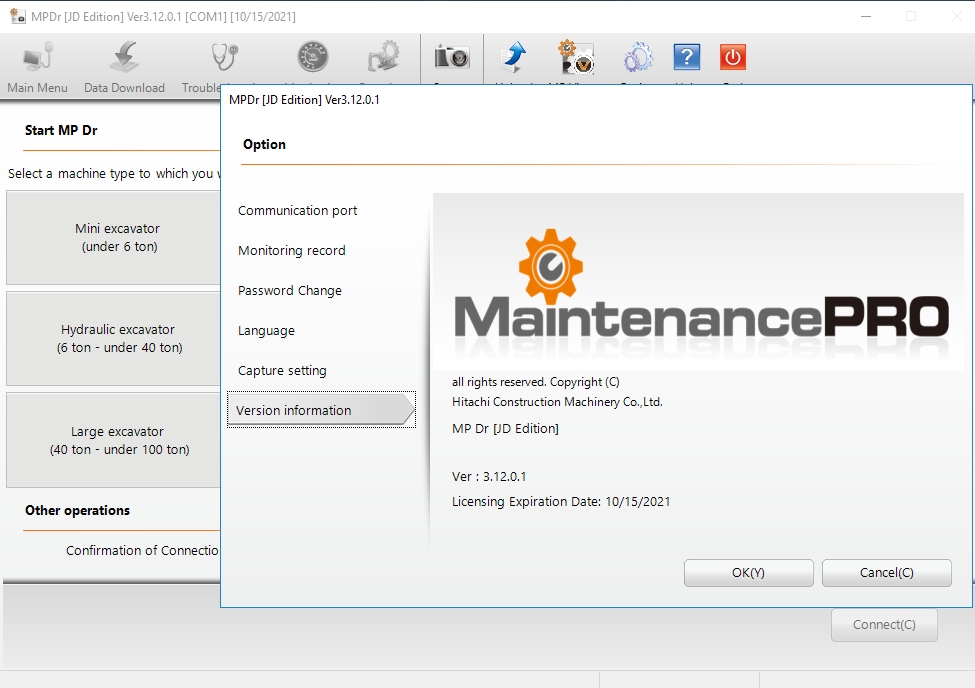Open the Capture setting option
This screenshot has height=688, width=975.
coord(282,370)
